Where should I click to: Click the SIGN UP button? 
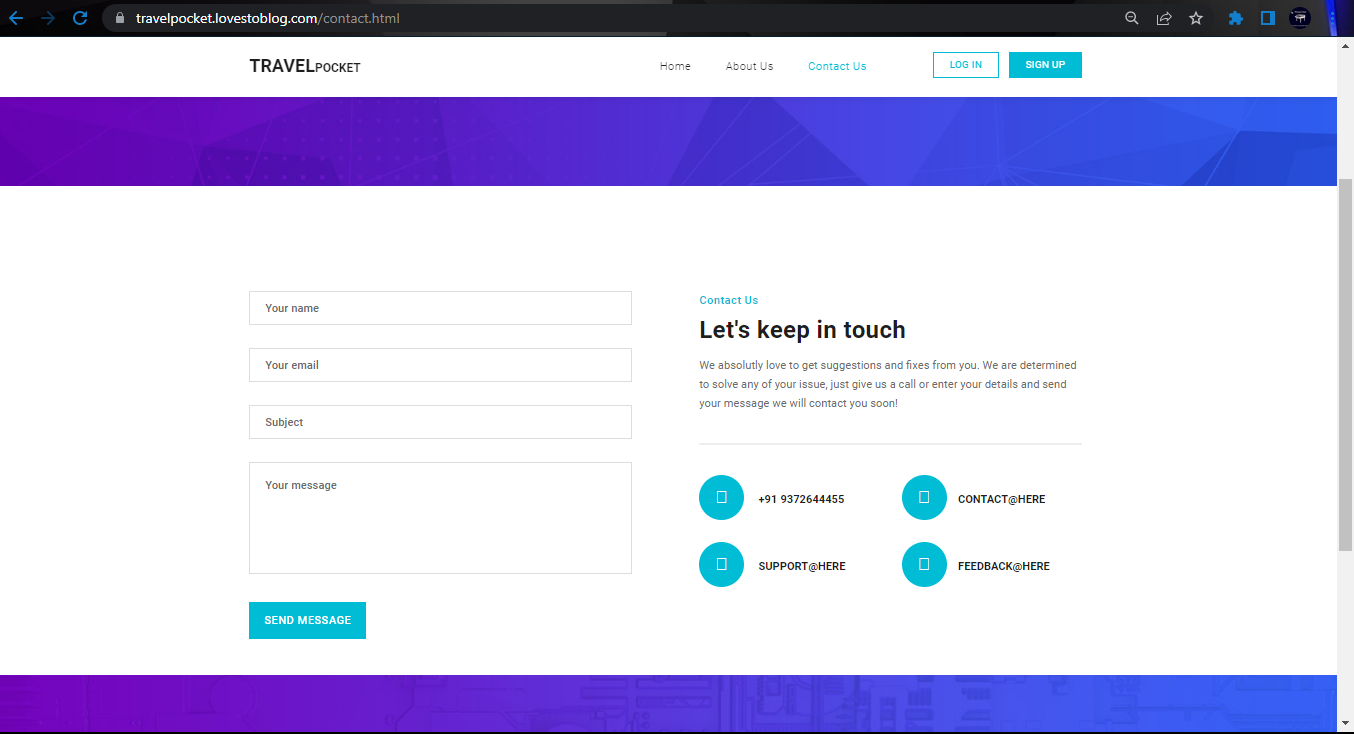[1045, 65]
